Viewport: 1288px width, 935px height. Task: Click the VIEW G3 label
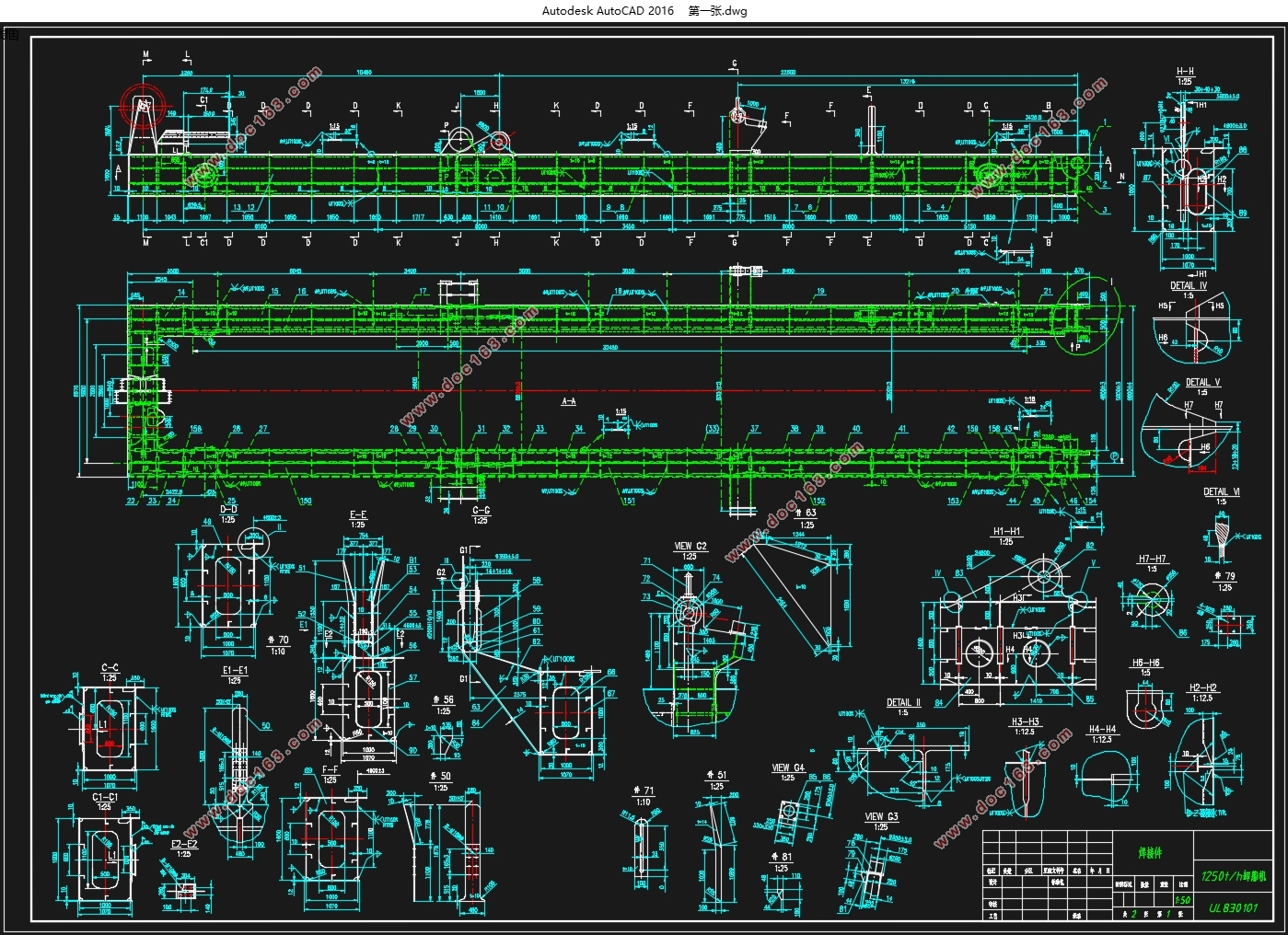(x=882, y=815)
